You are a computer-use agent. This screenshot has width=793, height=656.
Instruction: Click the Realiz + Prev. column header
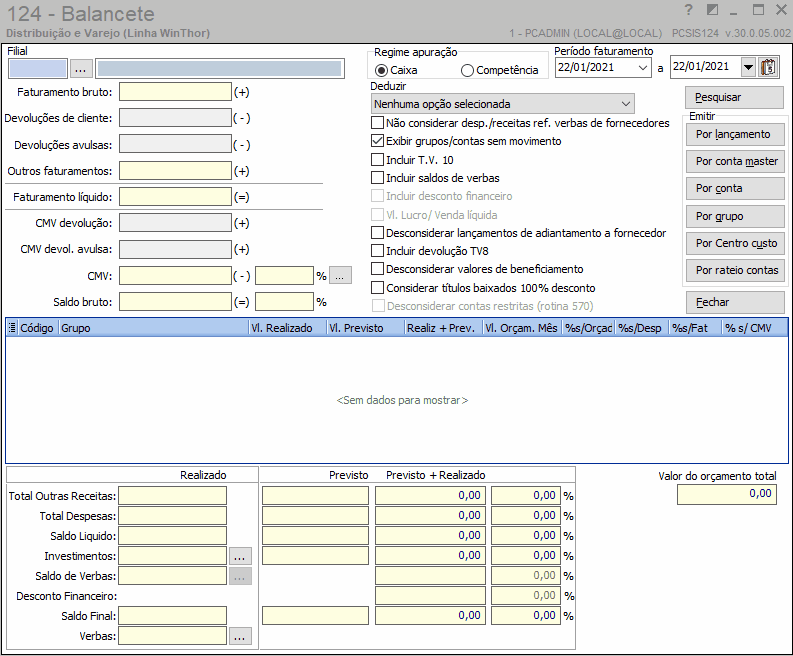[x=444, y=328]
